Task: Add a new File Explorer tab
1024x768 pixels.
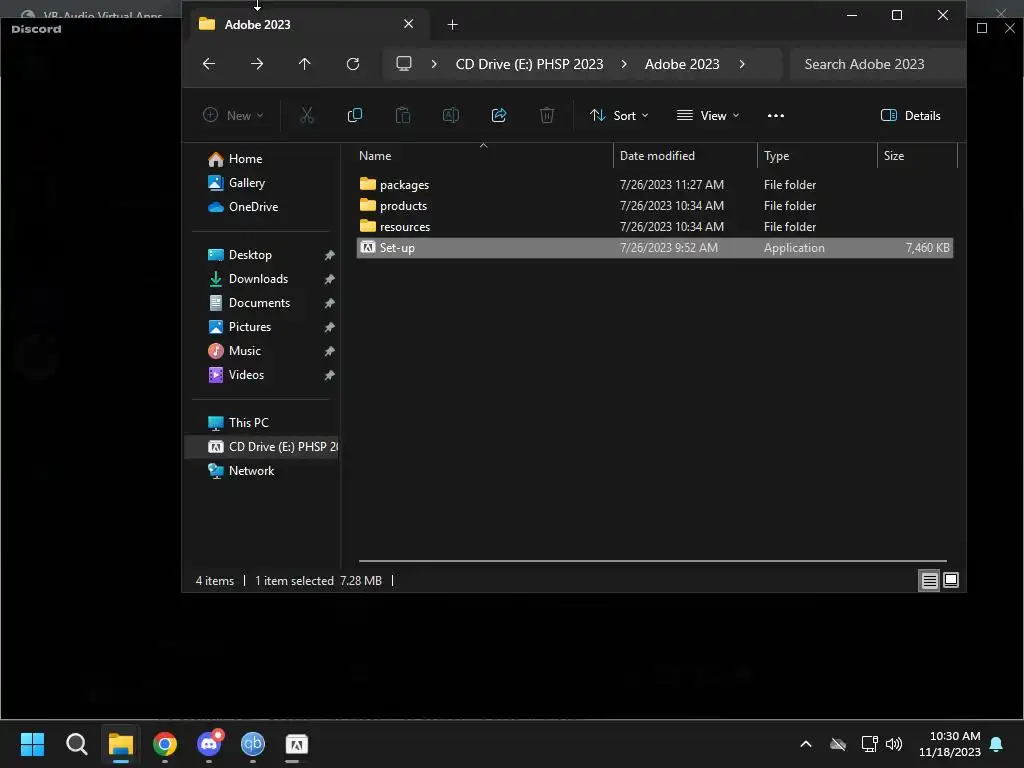Action: click(453, 25)
